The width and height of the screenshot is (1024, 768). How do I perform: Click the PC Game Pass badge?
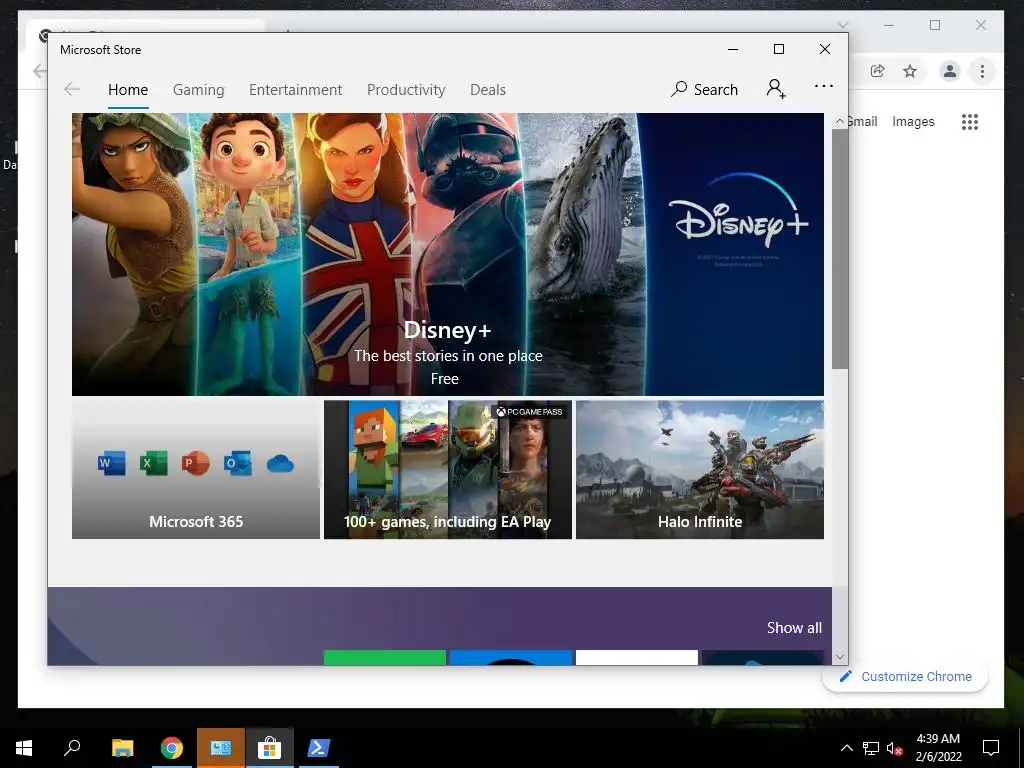(529, 411)
